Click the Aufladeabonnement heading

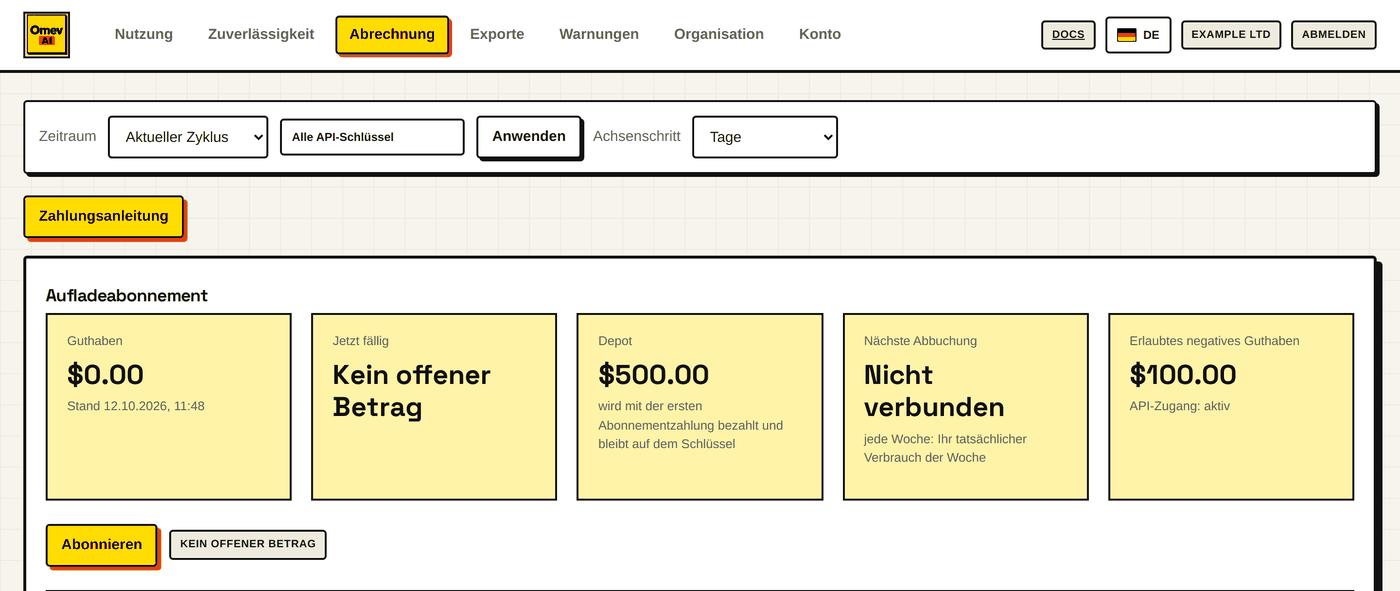tap(127, 295)
